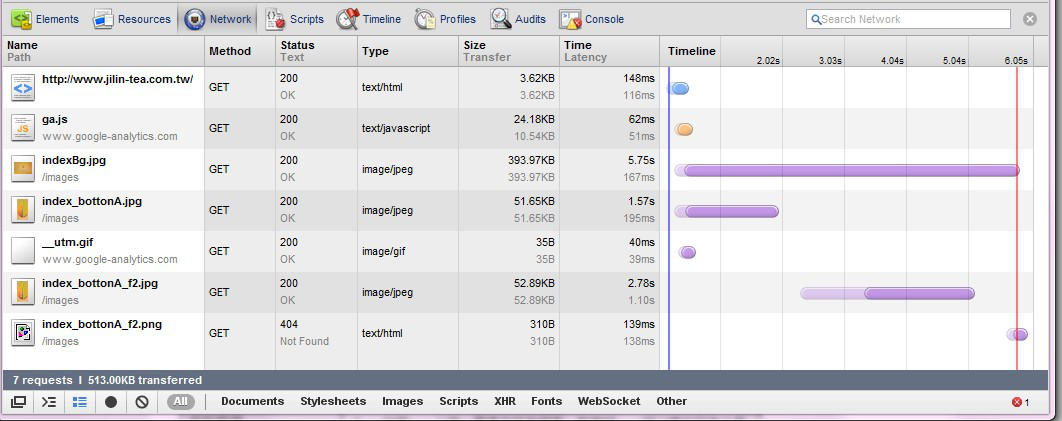The width and height of the screenshot is (1062, 421).
Task: Filter requests by Fonts
Action: tap(547, 401)
